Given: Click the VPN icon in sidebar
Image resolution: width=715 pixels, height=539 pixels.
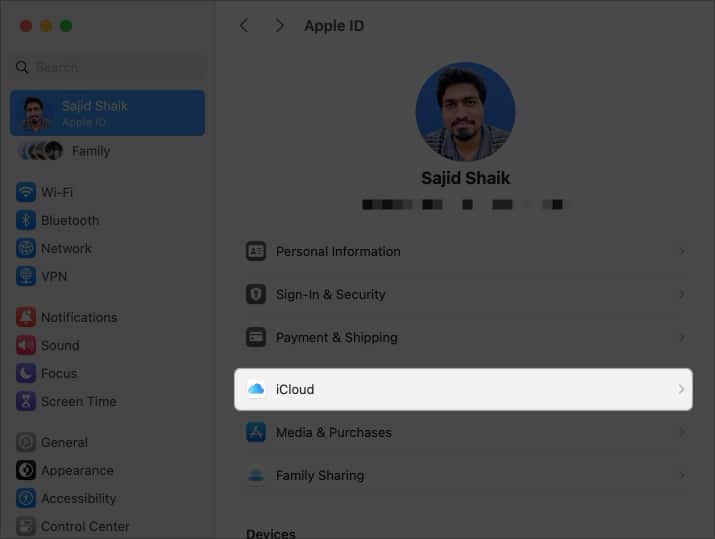Looking at the screenshot, I should point(26,276).
